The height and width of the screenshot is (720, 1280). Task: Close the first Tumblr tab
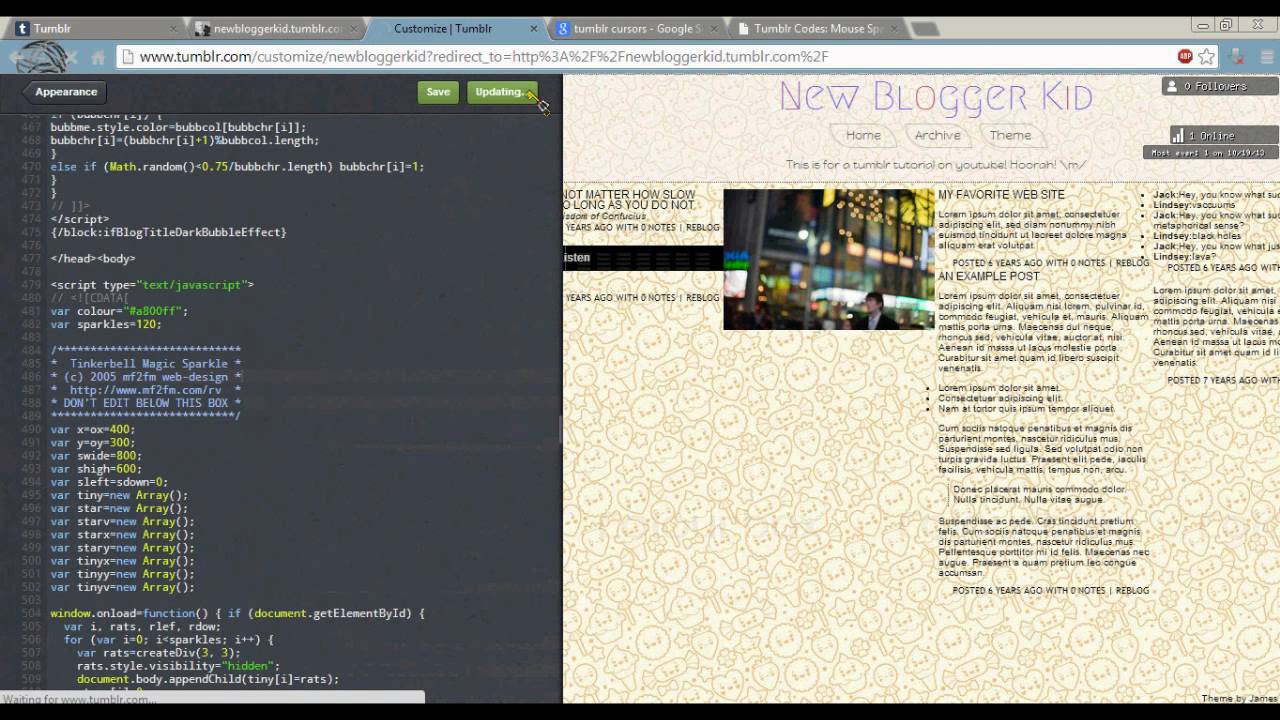pyautogui.click(x=173, y=29)
